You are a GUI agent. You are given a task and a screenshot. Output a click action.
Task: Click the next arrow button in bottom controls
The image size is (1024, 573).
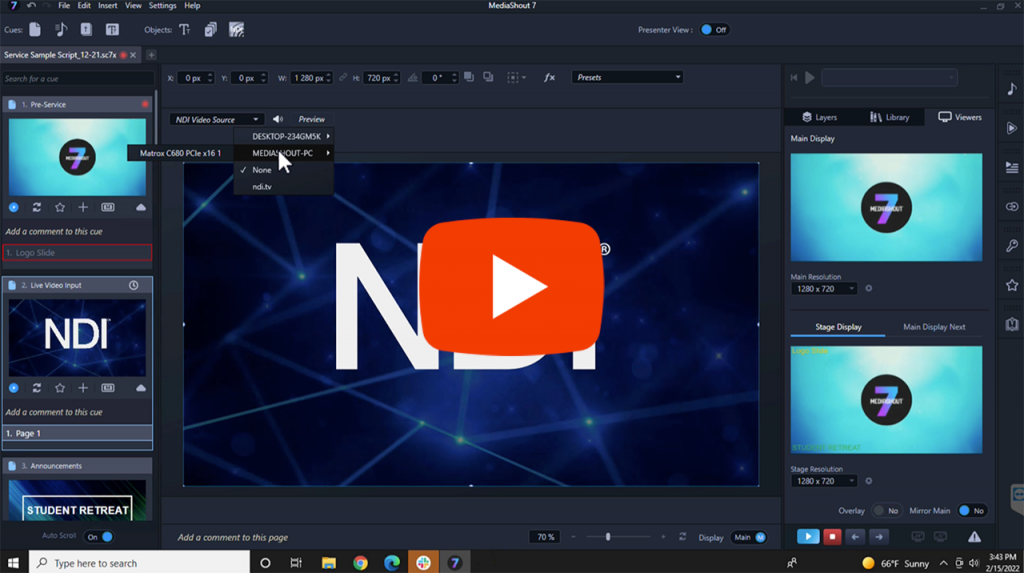[879, 537]
